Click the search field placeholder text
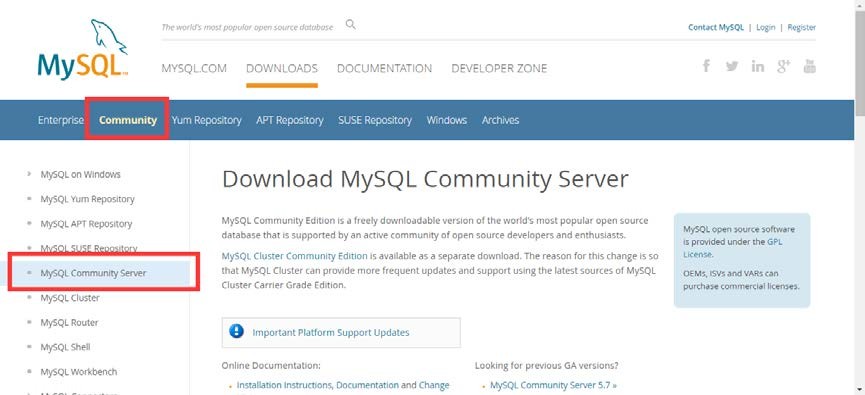865x395 pixels. point(247,27)
